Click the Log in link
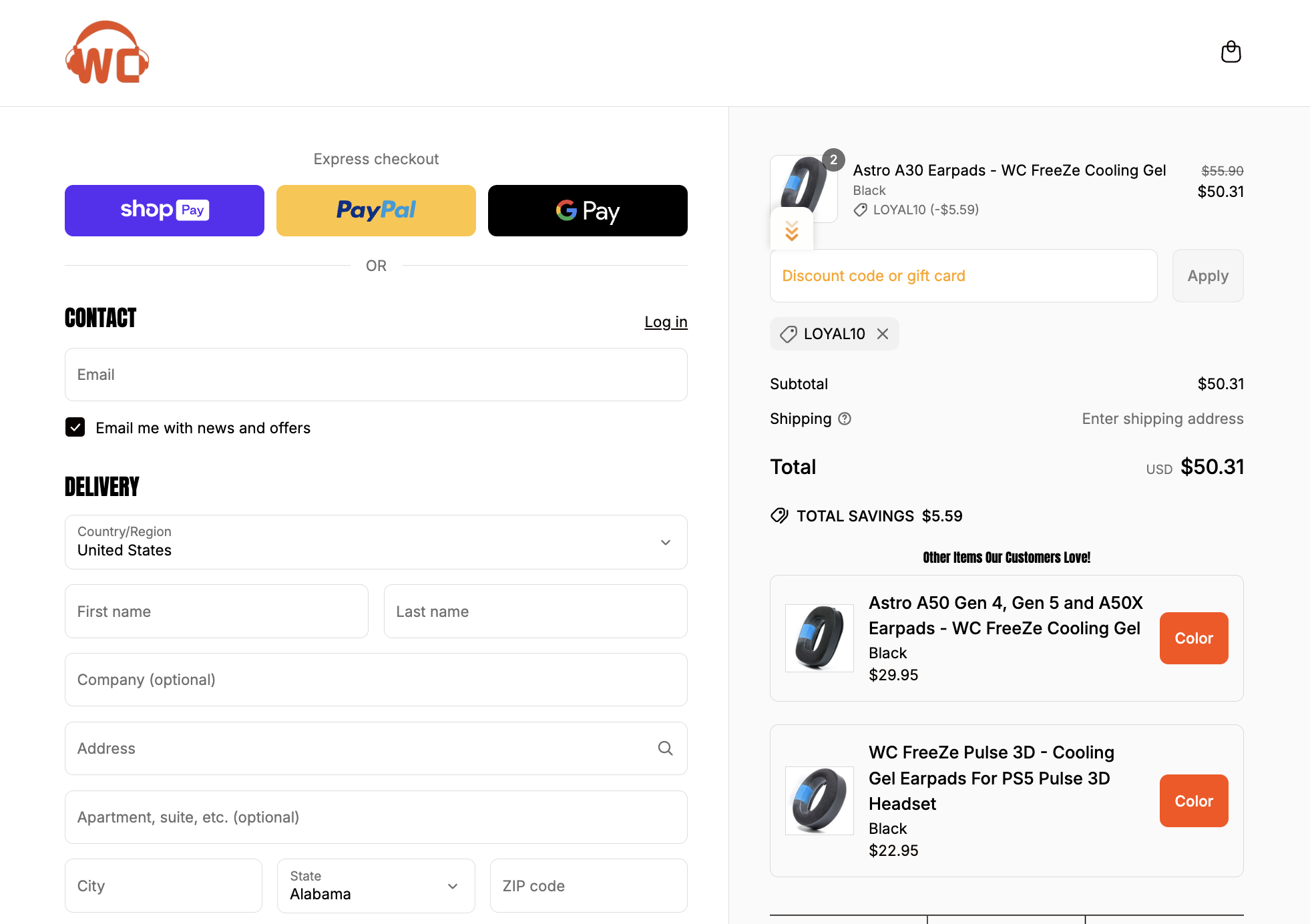The width and height of the screenshot is (1310, 924). (x=666, y=322)
